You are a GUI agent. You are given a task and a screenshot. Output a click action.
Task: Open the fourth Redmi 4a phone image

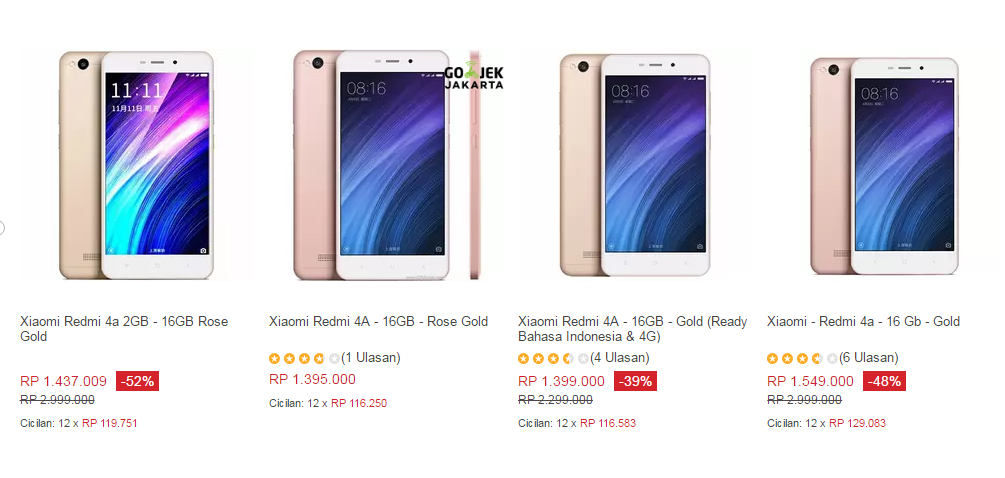click(x=883, y=165)
